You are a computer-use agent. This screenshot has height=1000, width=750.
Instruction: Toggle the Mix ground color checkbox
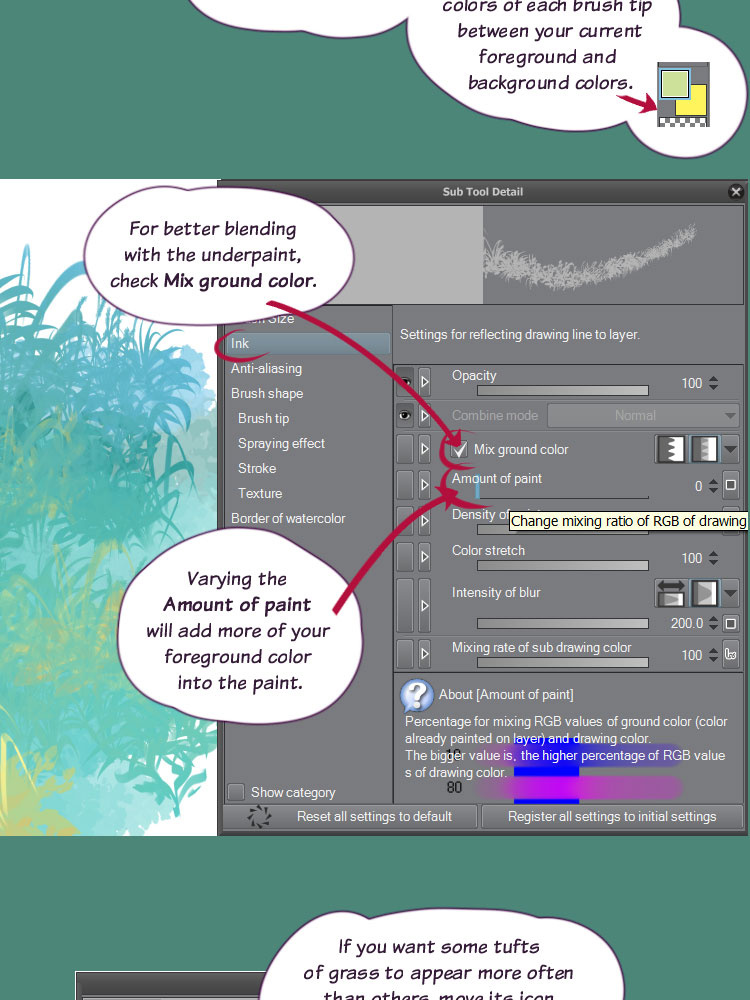pos(460,450)
